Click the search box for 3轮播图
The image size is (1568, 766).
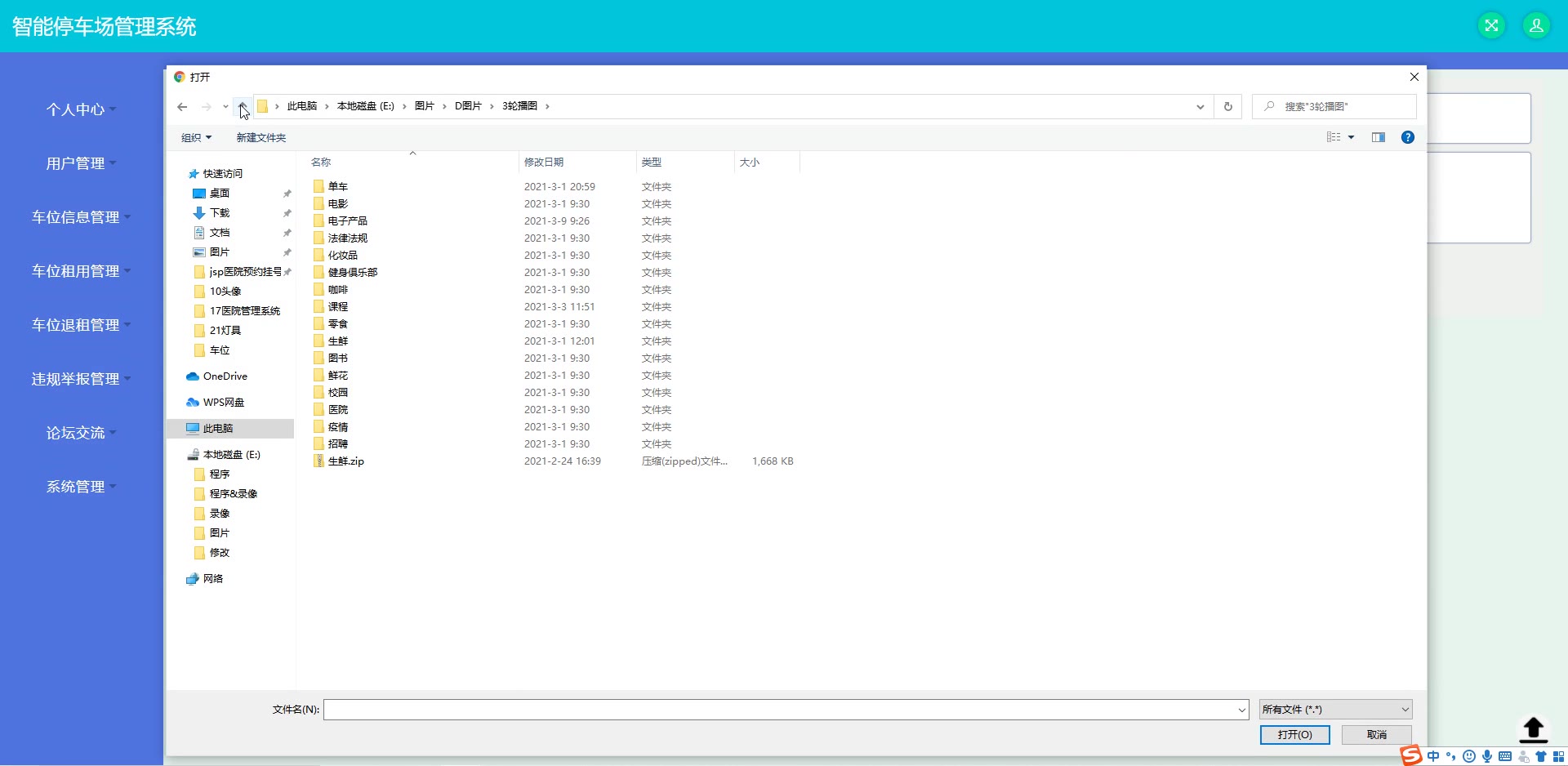coord(1334,106)
